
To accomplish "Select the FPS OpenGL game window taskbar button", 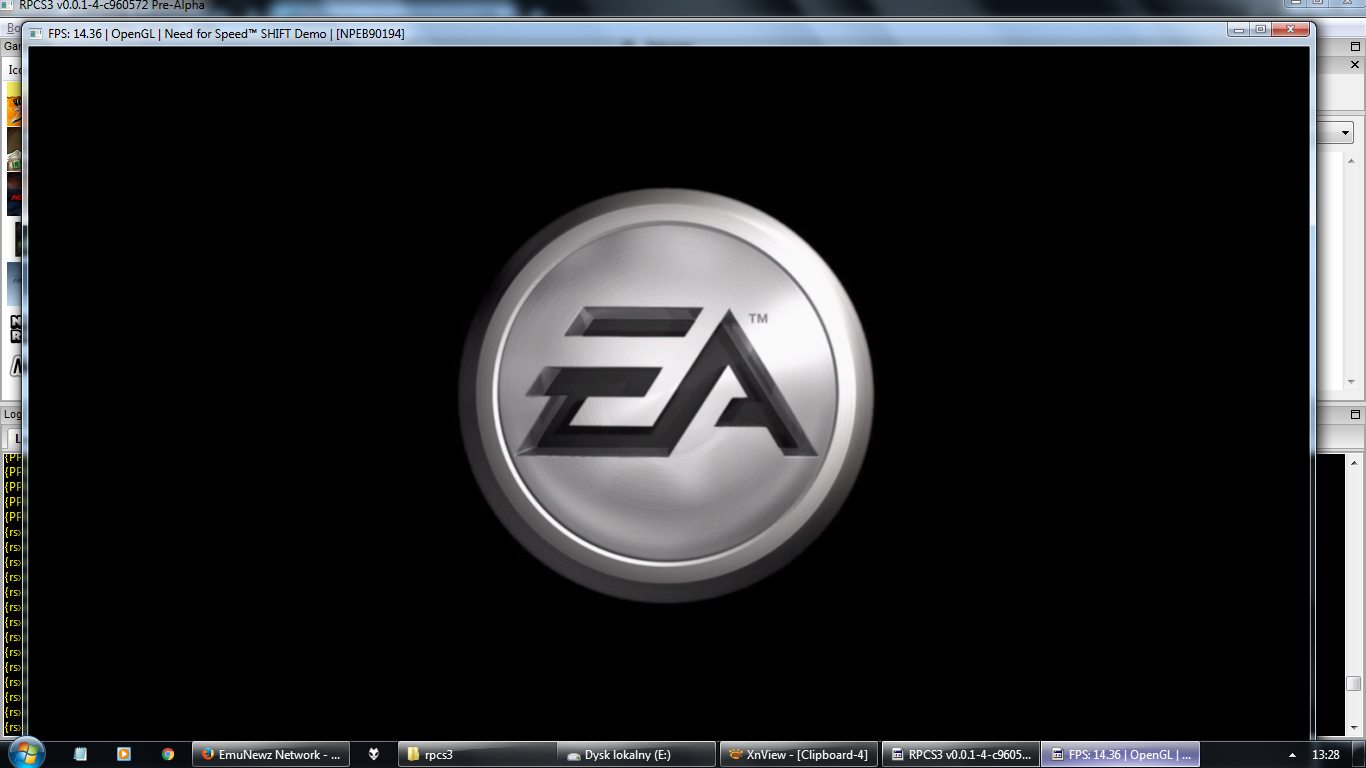I will tap(1120, 754).
